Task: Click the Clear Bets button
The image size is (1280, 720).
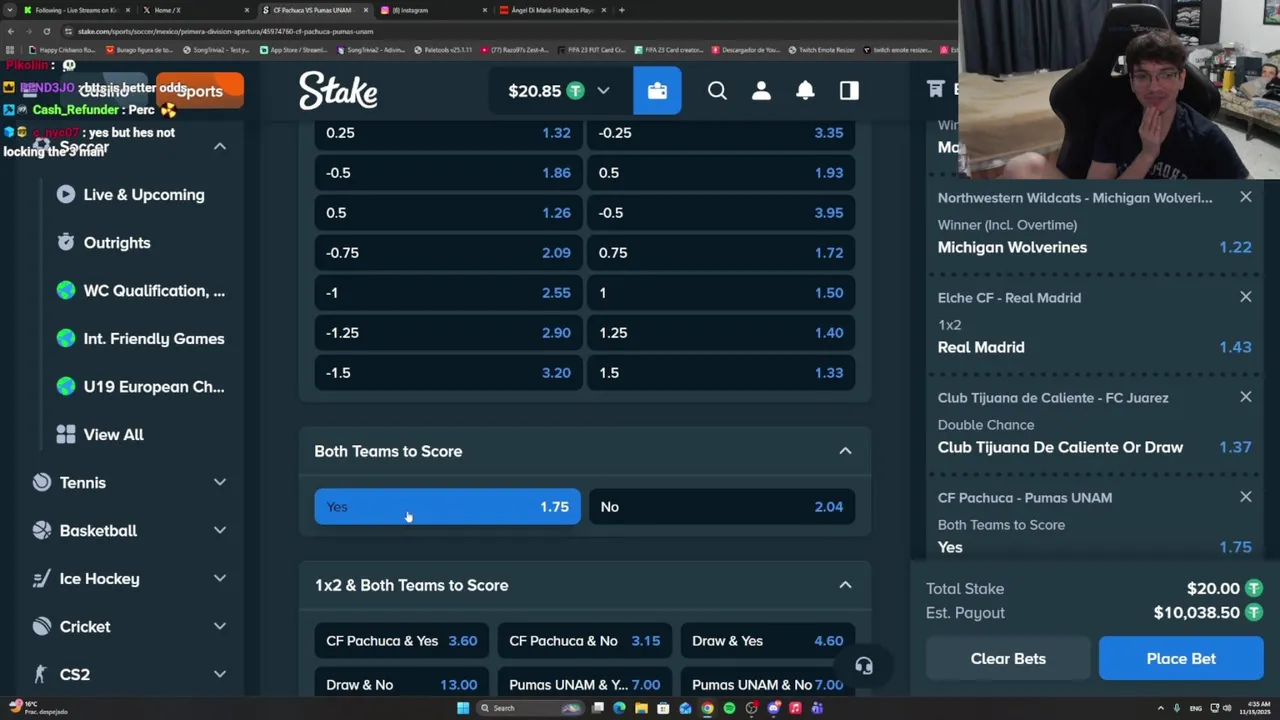Action: pos(1008,659)
